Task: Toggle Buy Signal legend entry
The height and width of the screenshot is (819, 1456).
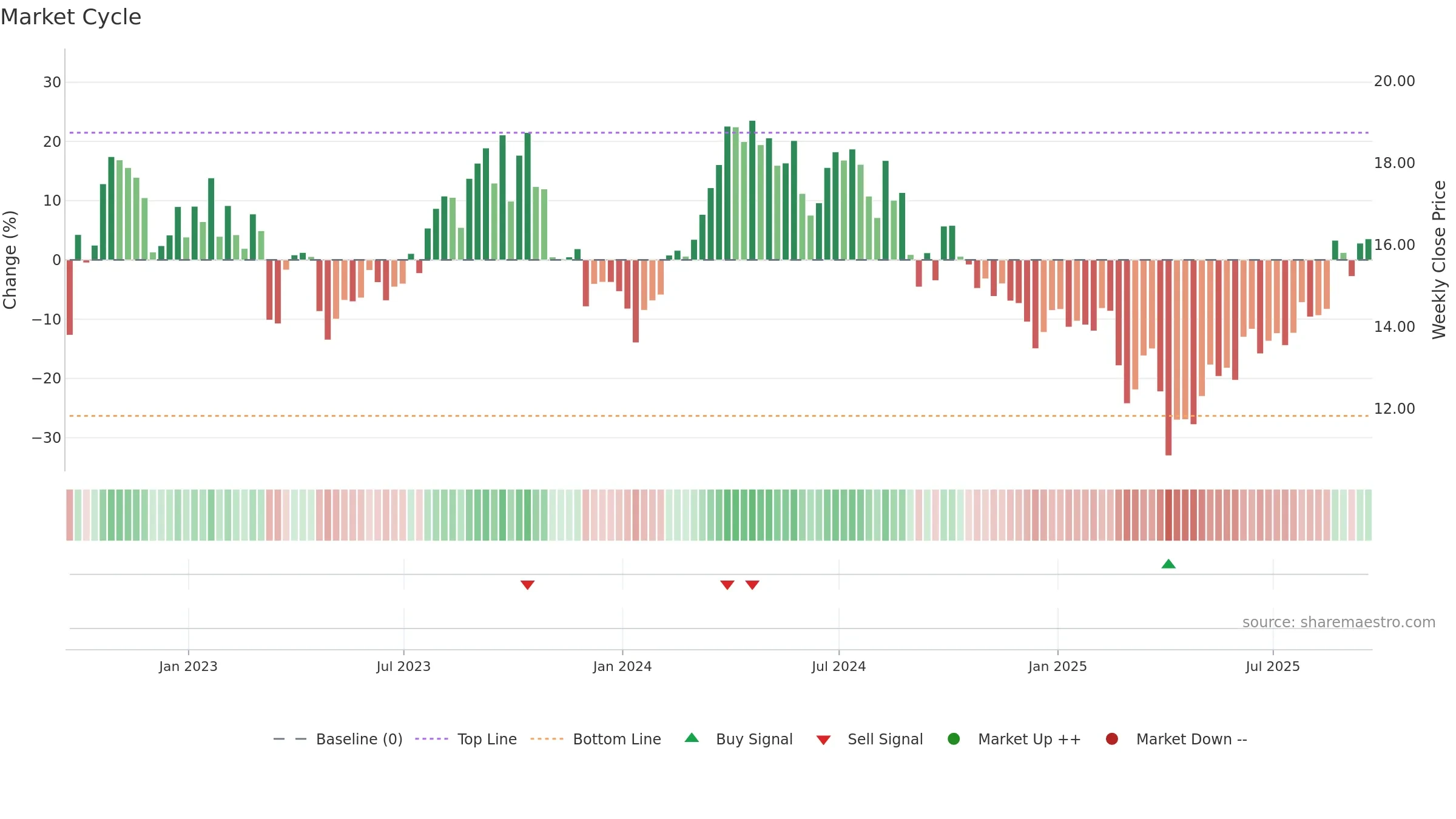Action: 738,740
